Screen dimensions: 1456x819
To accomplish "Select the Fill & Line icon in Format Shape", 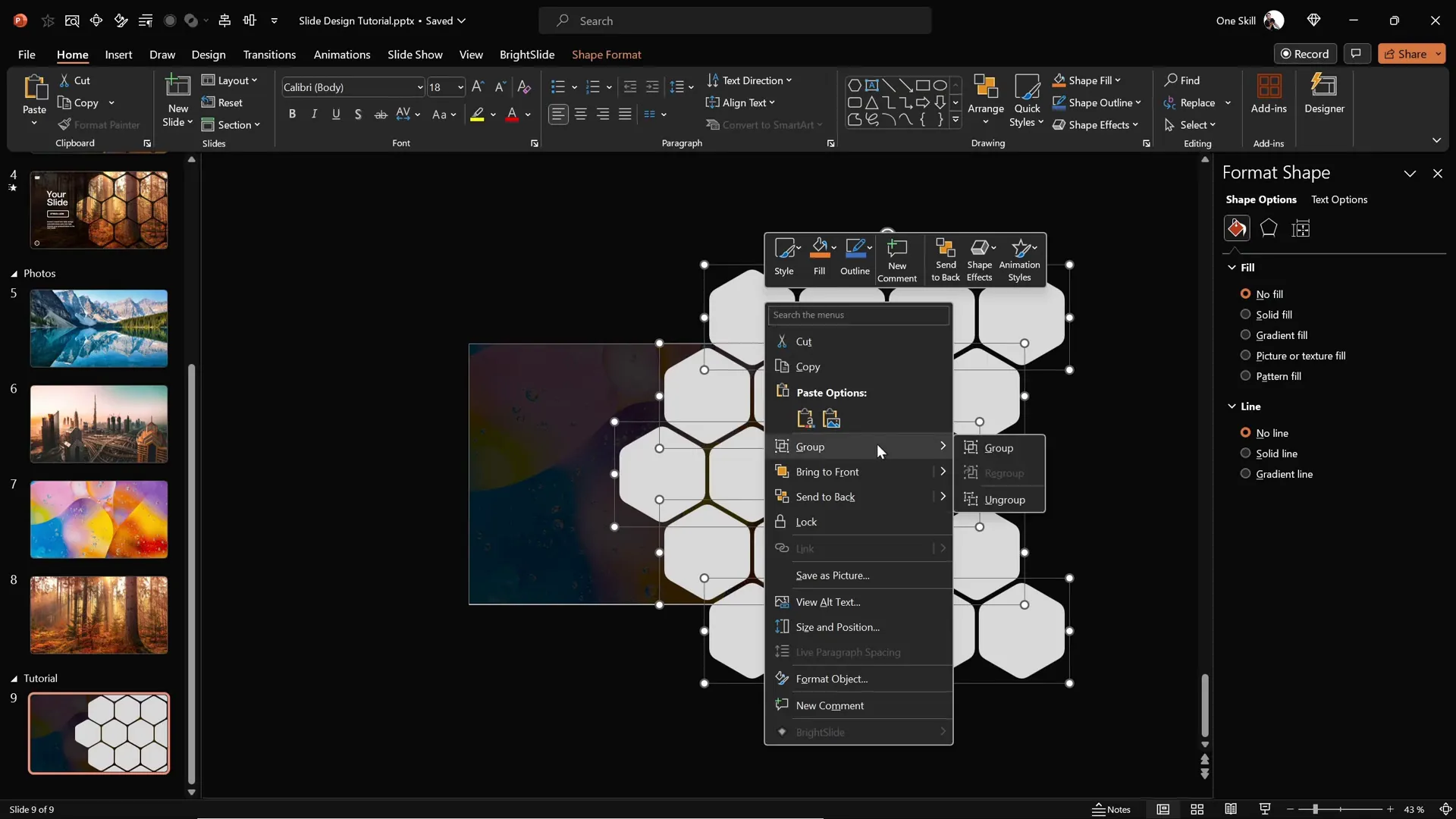I will (x=1237, y=228).
